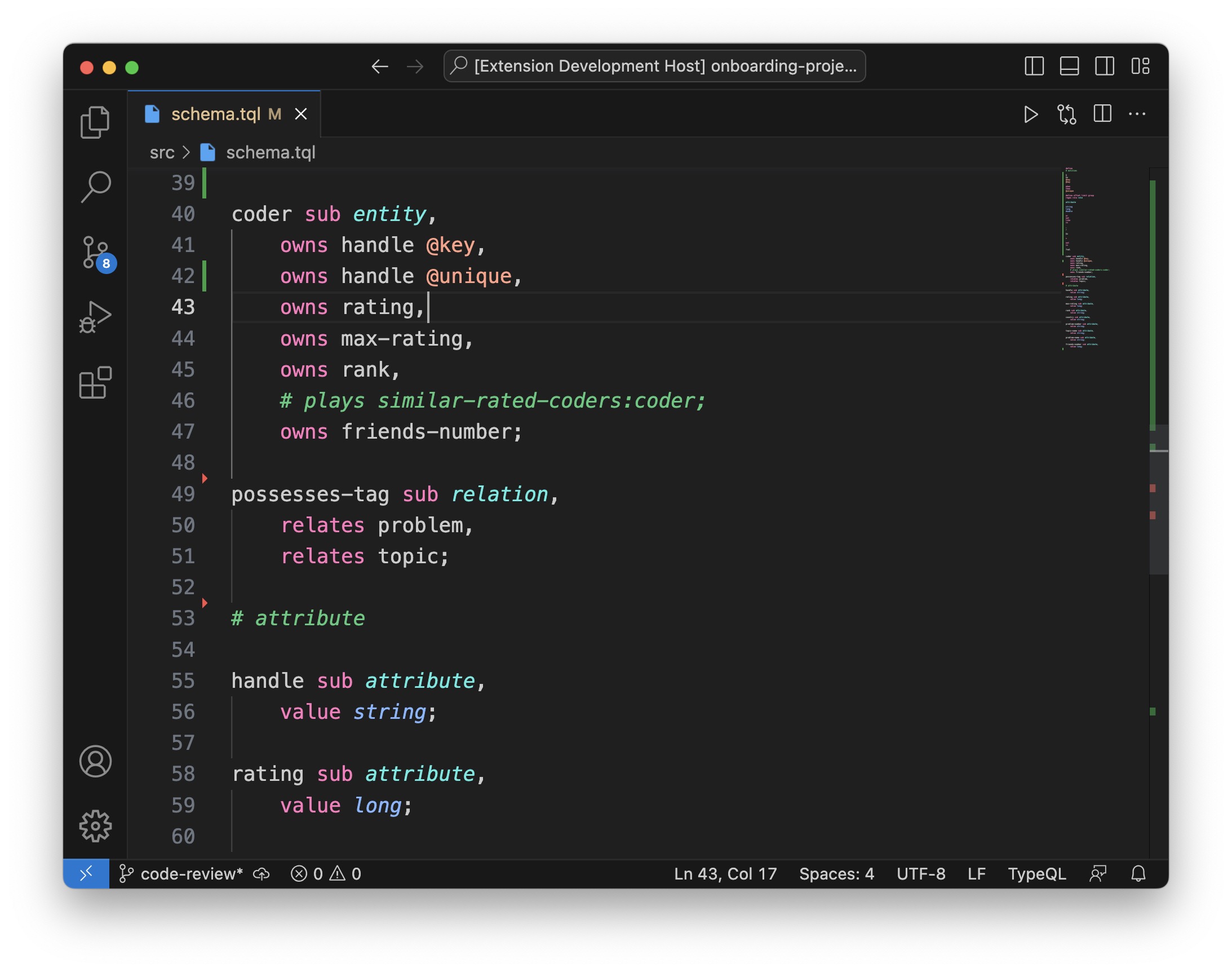Click the code-review branch in status bar
Viewport: 1232px width, 972px height.
(182, 874)
